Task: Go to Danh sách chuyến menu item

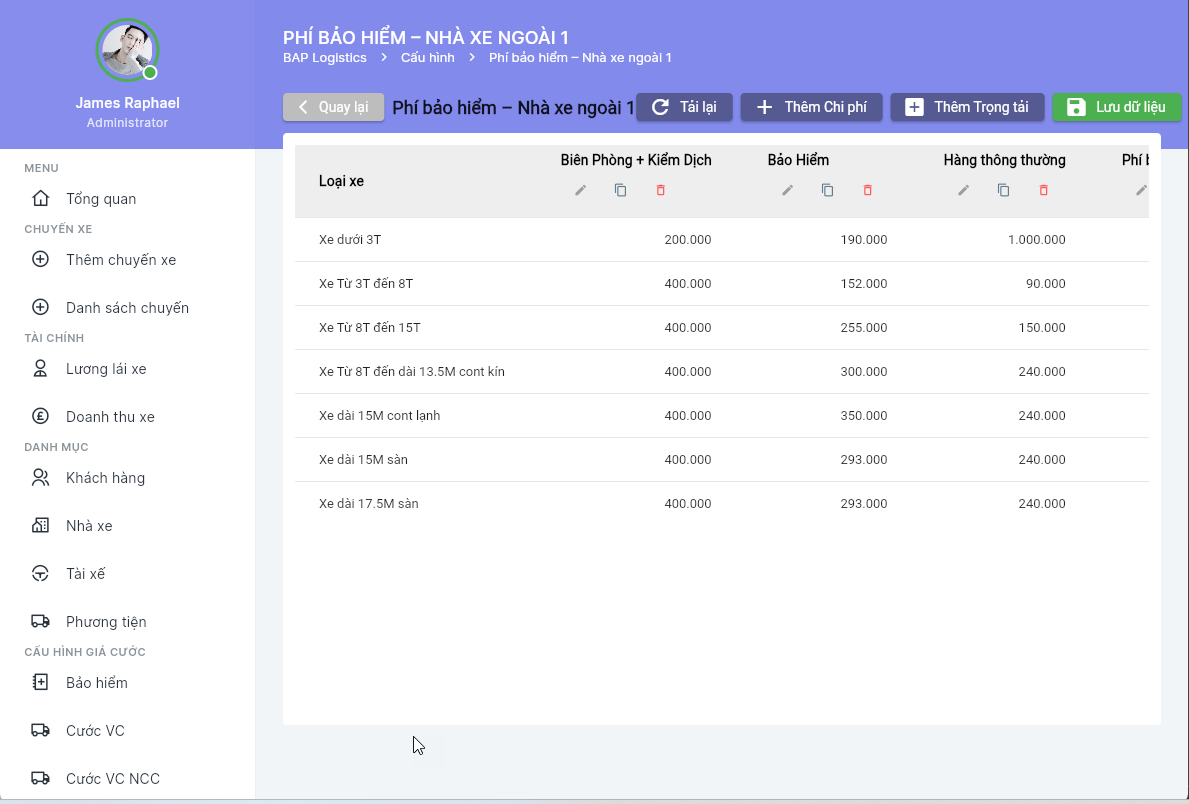Action: point(127,308)
